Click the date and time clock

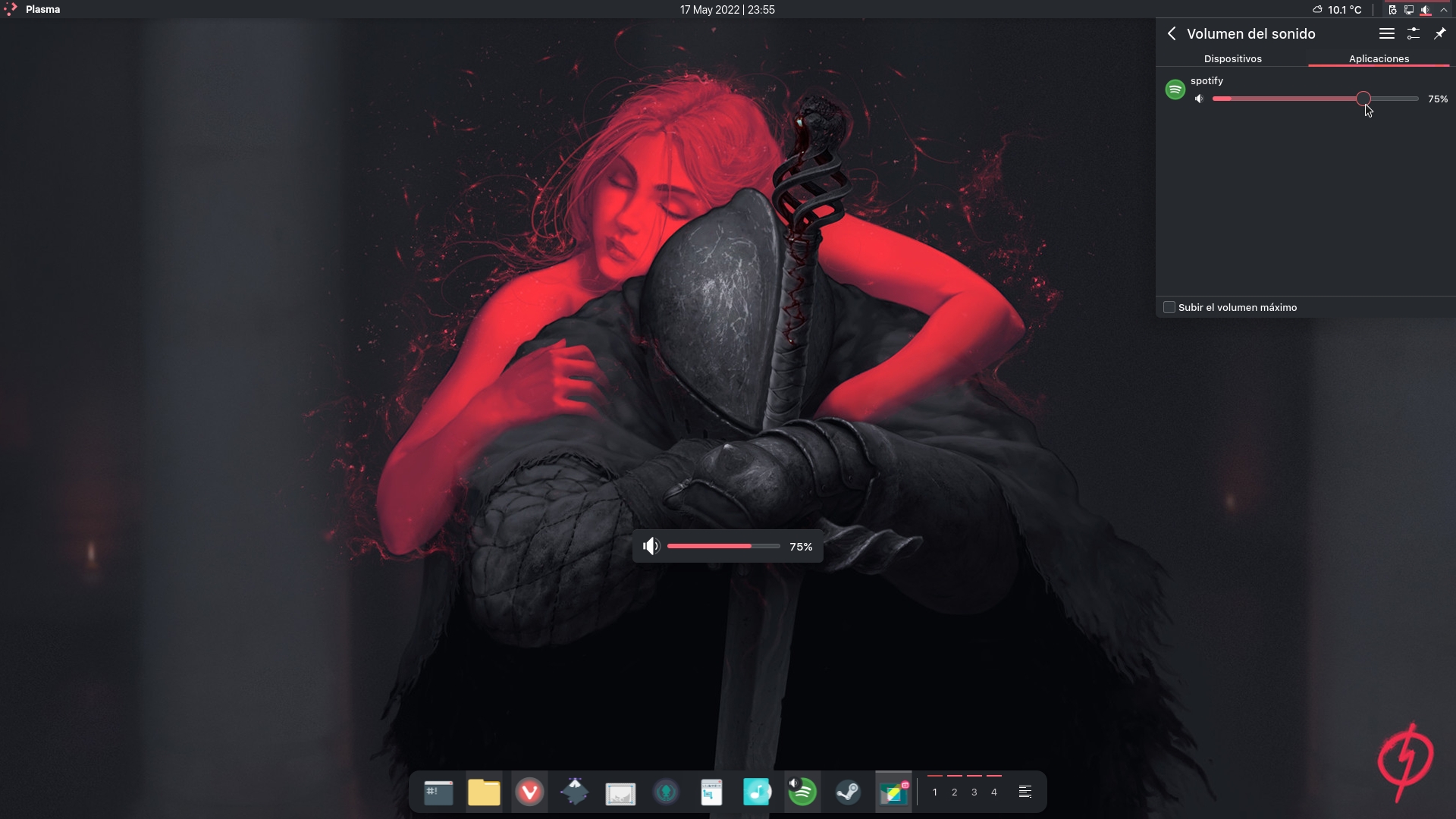[727, 10]
